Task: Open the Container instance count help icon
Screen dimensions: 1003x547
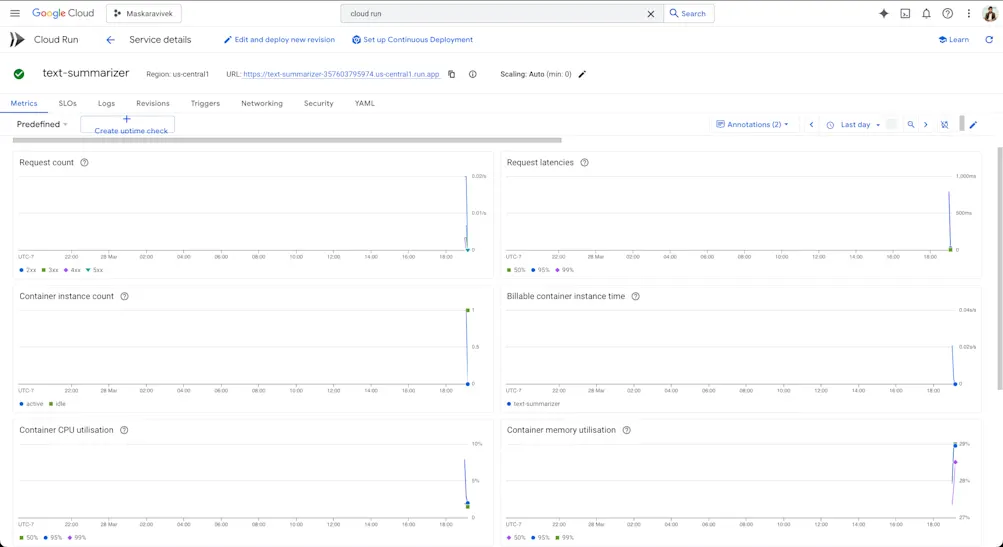Action: tap(124, 296)
